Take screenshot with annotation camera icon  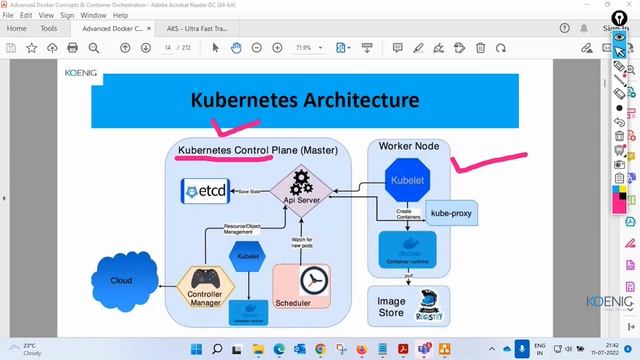(x=619, y=164)
